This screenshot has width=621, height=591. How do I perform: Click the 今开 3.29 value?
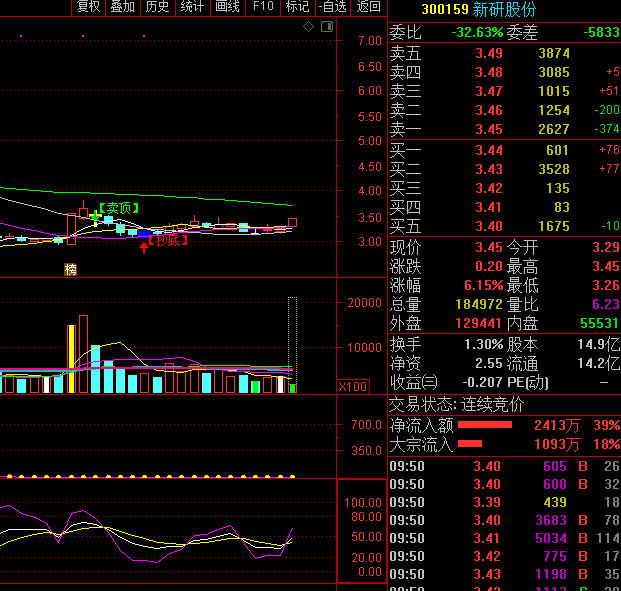click(x=606, y=248)
